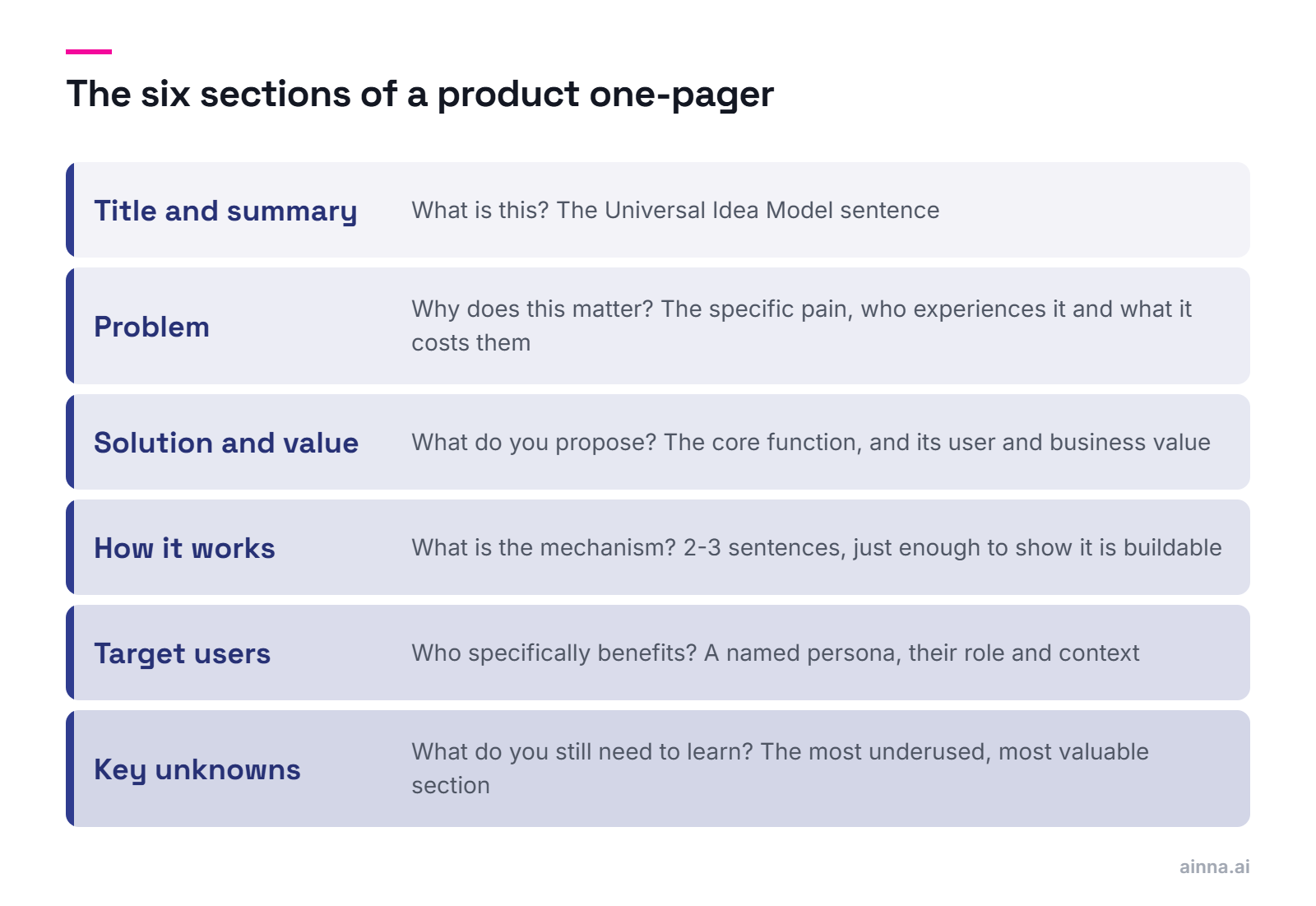
Task: Click the blue edge bar of Key unknowns row
Action: [70, 769]
